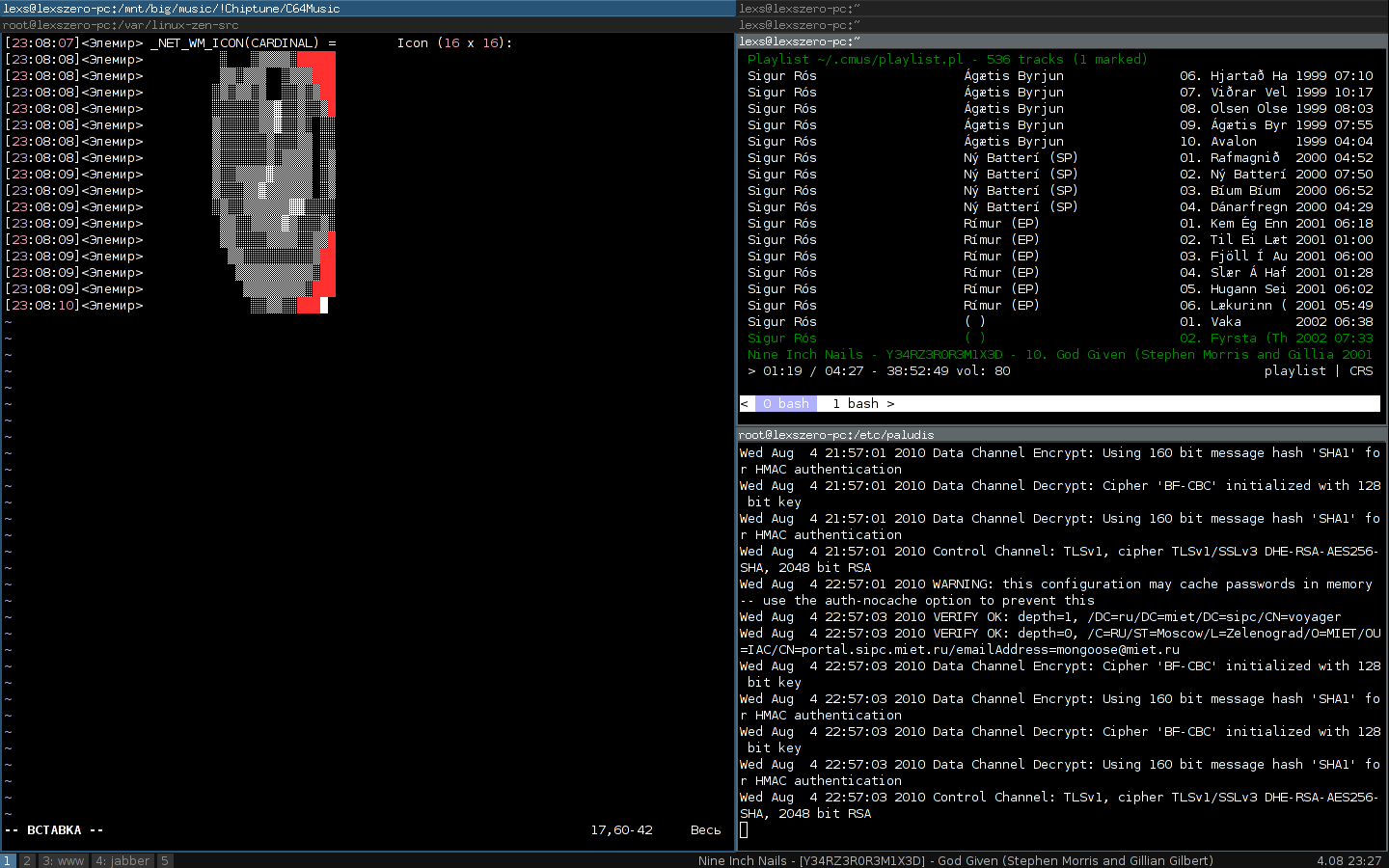The image size is (1389, 868).
Task: Select the '1 bash' screen window
Action: point(856,404)
